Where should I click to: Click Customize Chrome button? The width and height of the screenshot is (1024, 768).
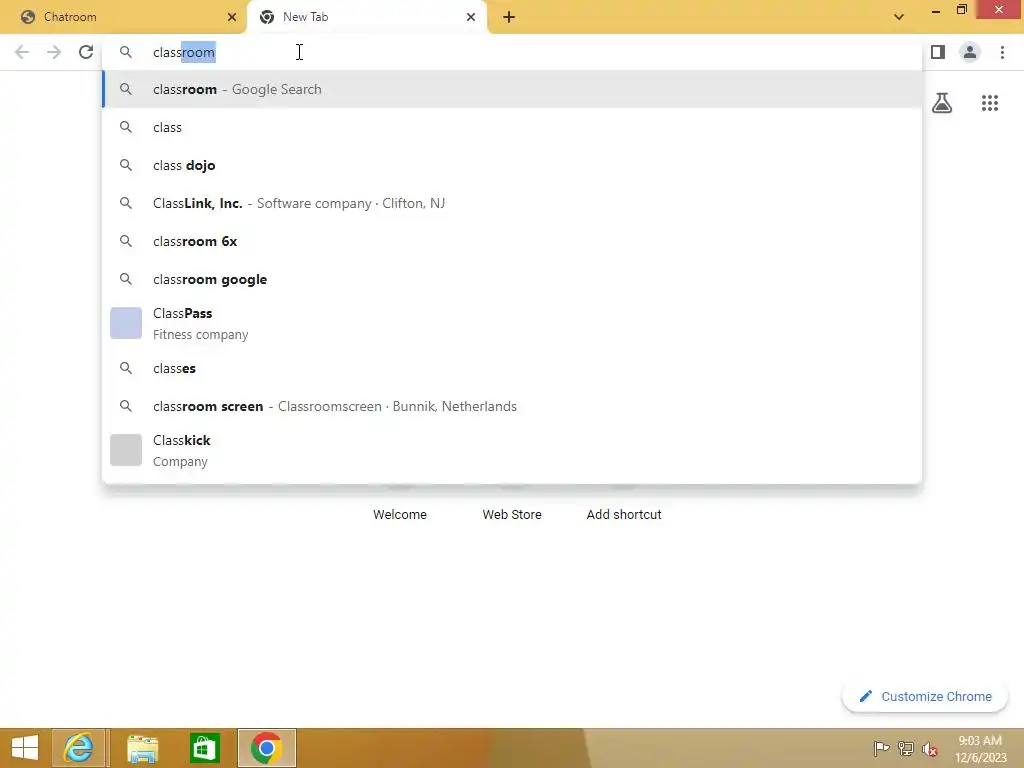(925, 697)
